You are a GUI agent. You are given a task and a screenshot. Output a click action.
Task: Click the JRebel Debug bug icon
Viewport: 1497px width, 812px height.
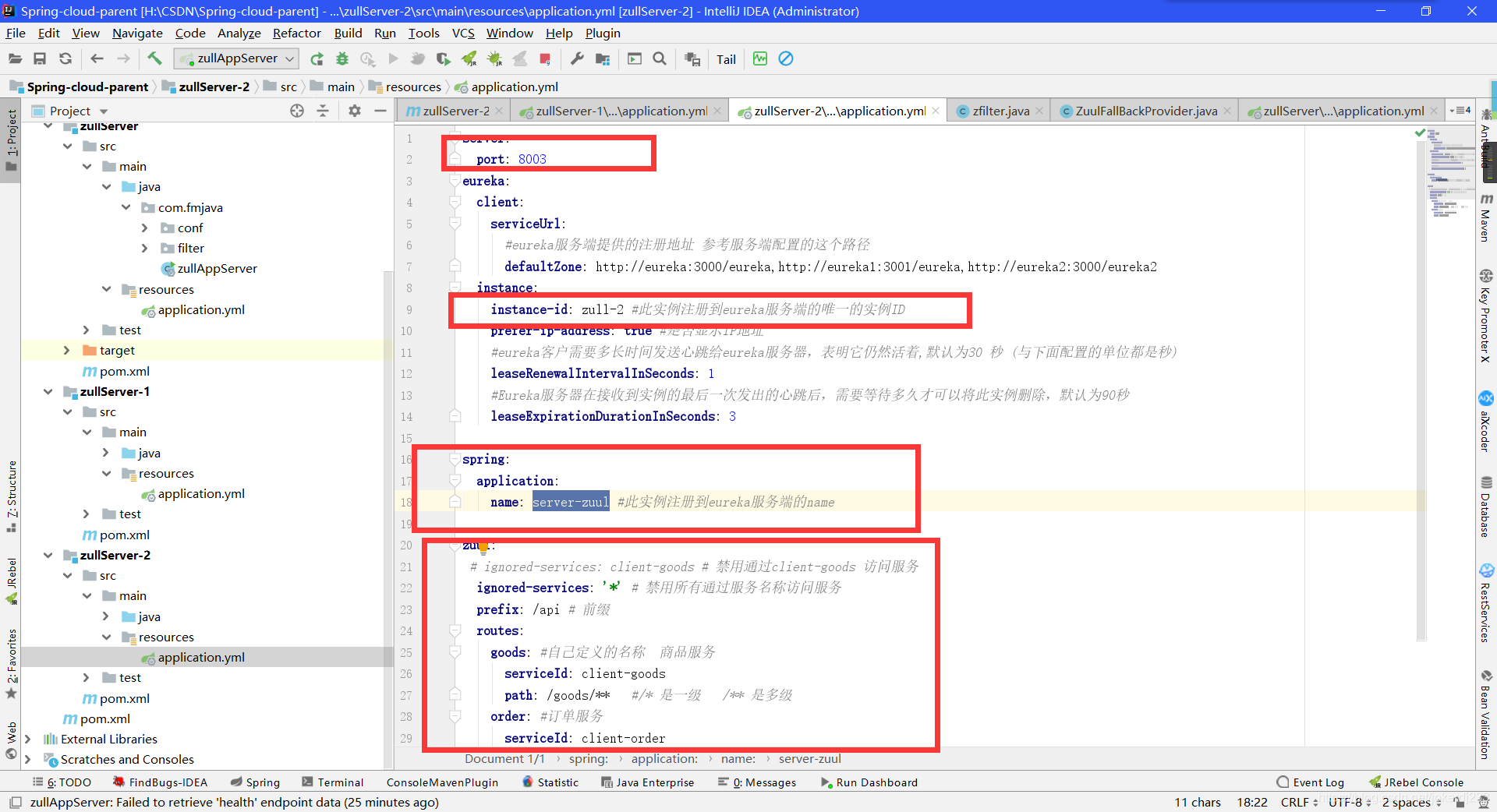494,58
